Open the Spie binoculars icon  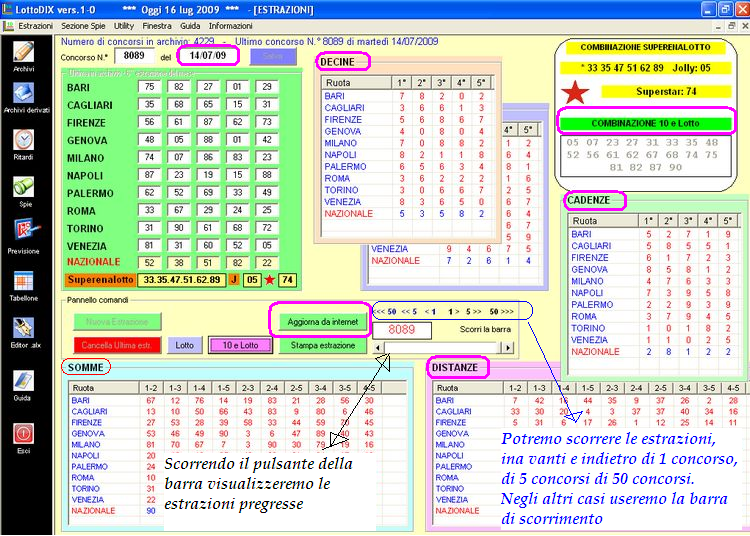(23, 187)
